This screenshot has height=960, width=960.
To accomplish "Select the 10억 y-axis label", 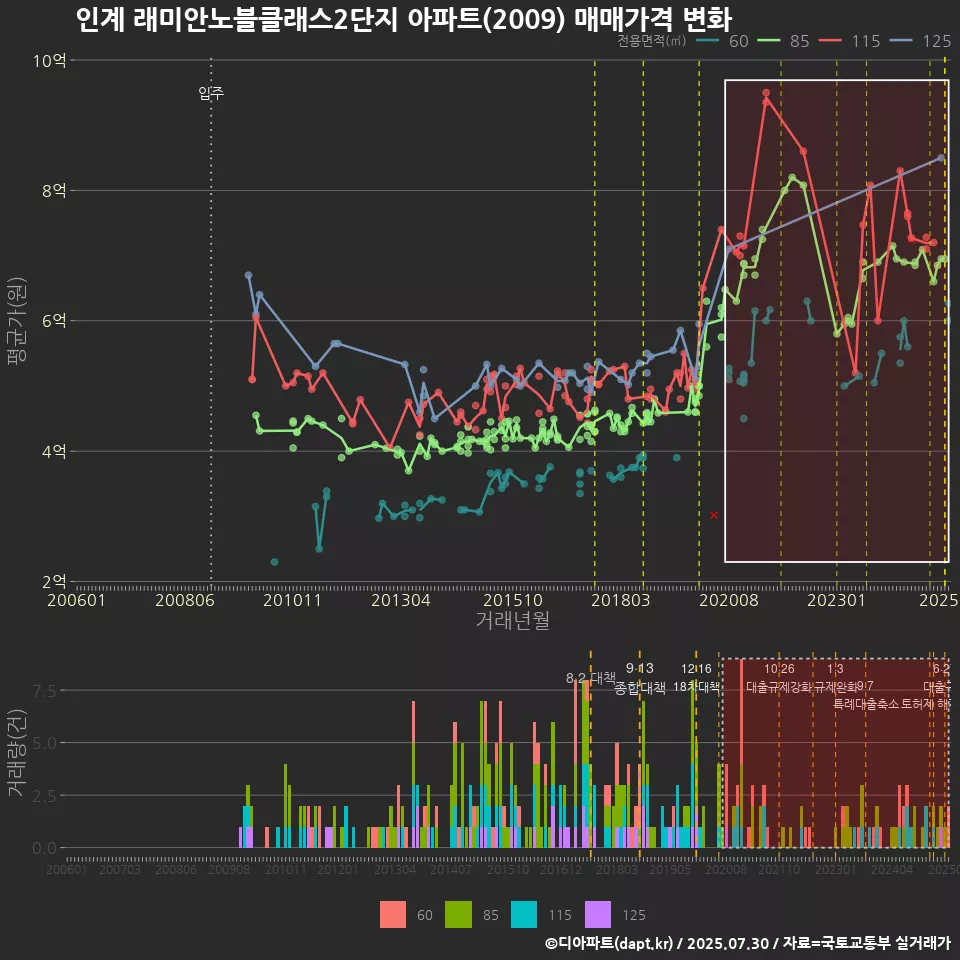I will click(50, 60).
